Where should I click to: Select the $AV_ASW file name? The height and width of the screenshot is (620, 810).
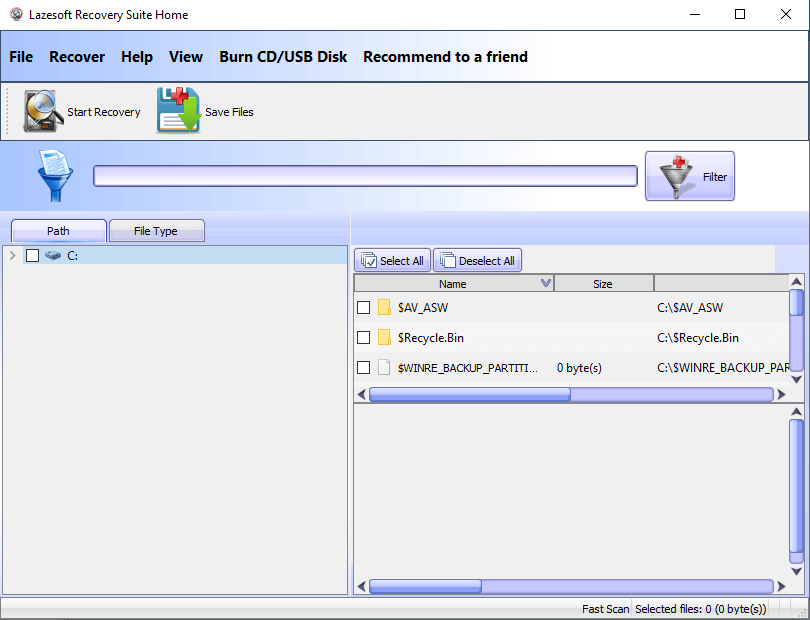point(423,308)
